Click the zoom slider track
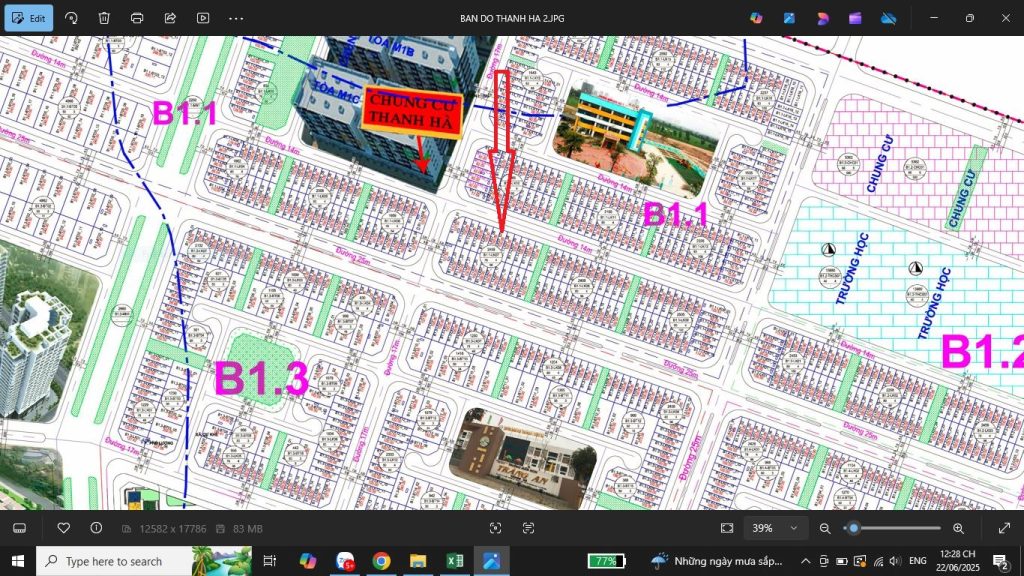This screenshot has height=576, width=1024. (892, 528)
